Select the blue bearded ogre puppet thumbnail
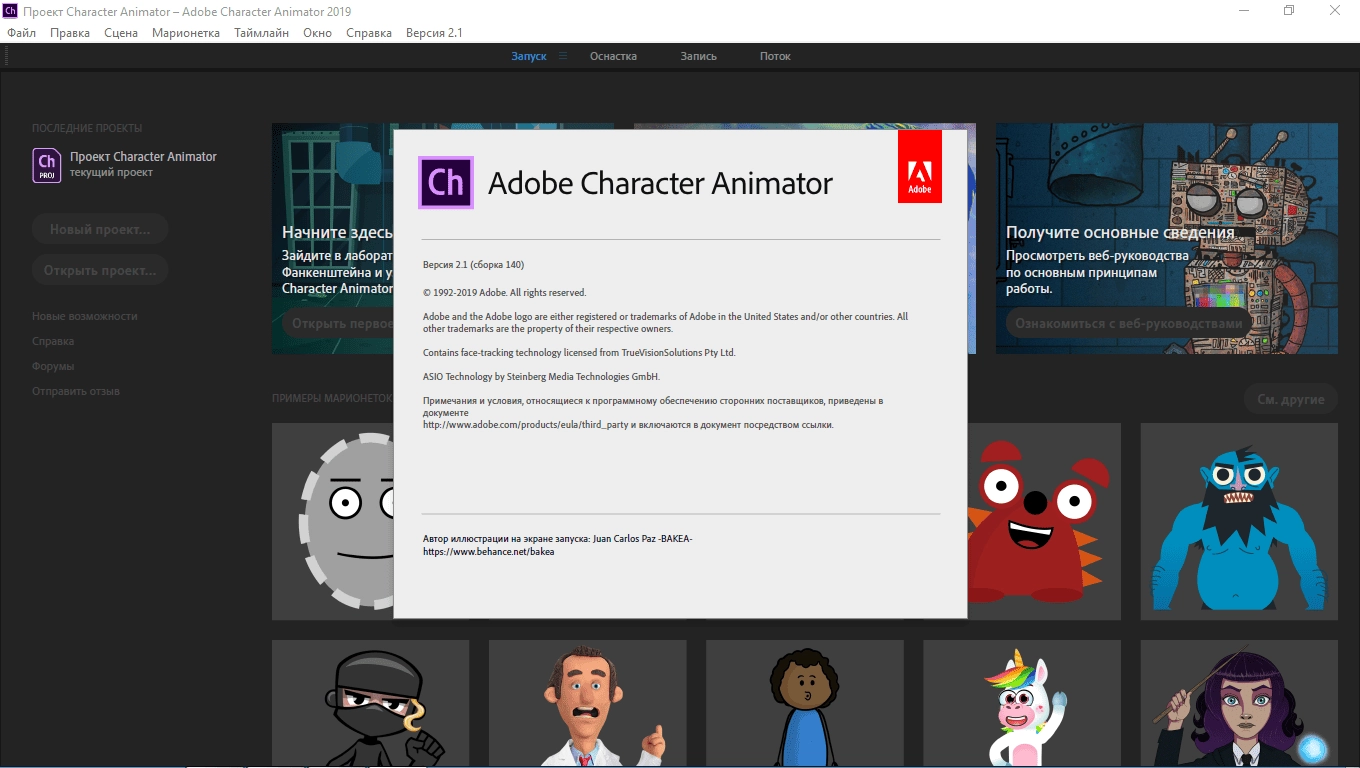The image size is (1360, 768). [1239, 521]
